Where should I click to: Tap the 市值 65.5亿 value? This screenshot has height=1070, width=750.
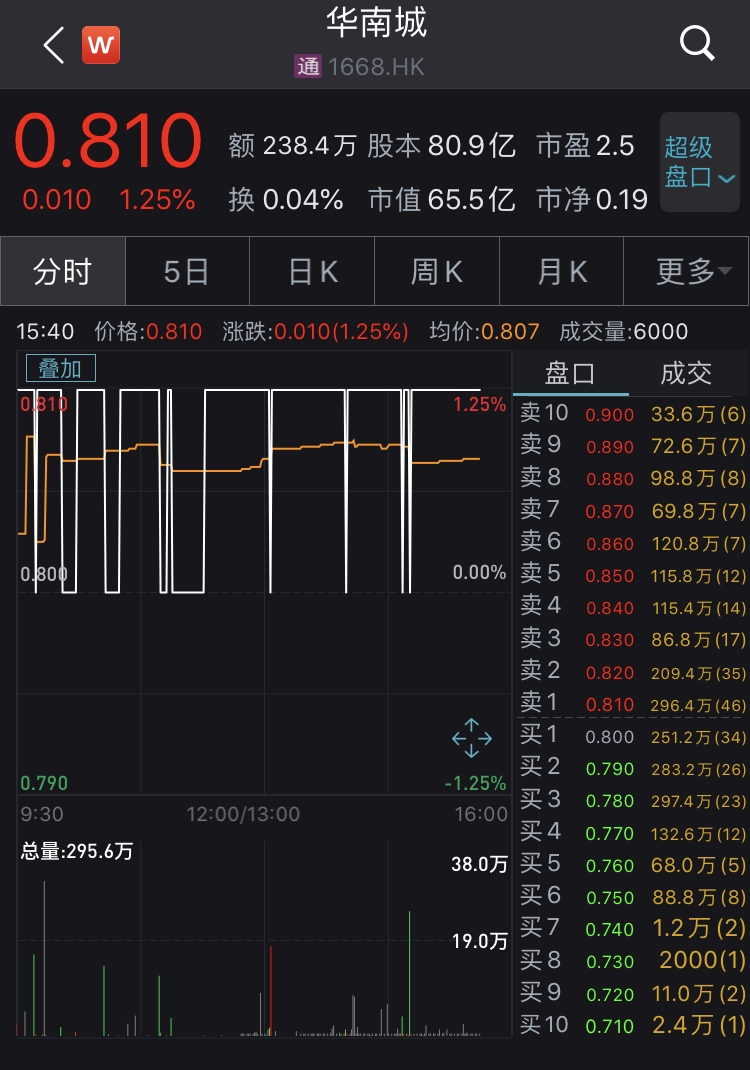(x=441, y=200)
